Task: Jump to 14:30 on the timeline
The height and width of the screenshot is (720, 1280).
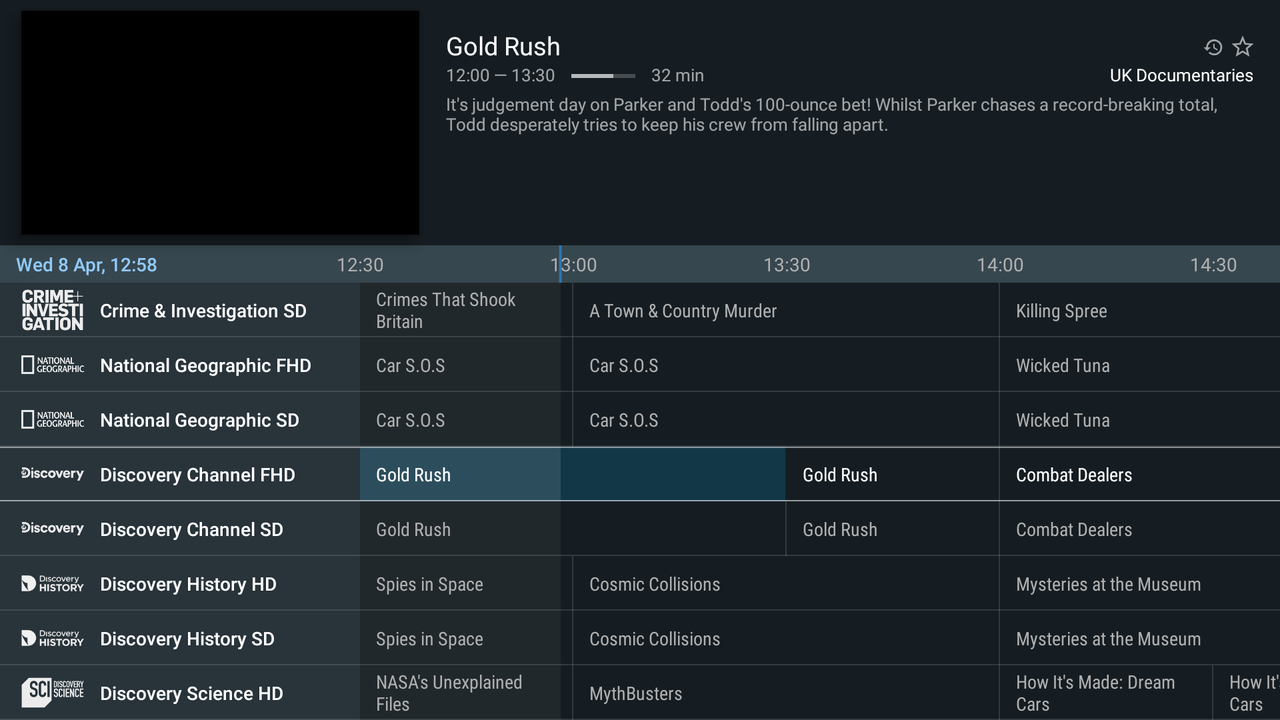Action: (x=1213, y=265)
